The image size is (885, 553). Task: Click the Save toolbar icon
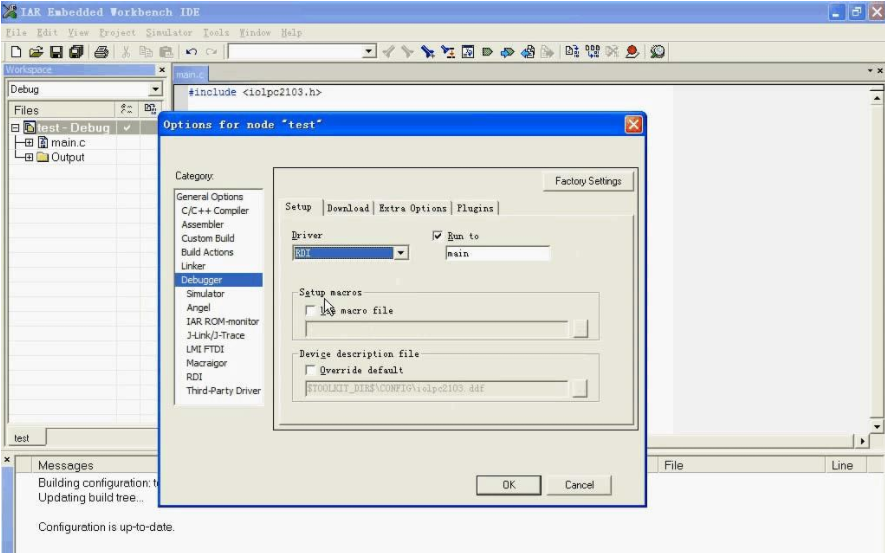click(x=56, y=52)
